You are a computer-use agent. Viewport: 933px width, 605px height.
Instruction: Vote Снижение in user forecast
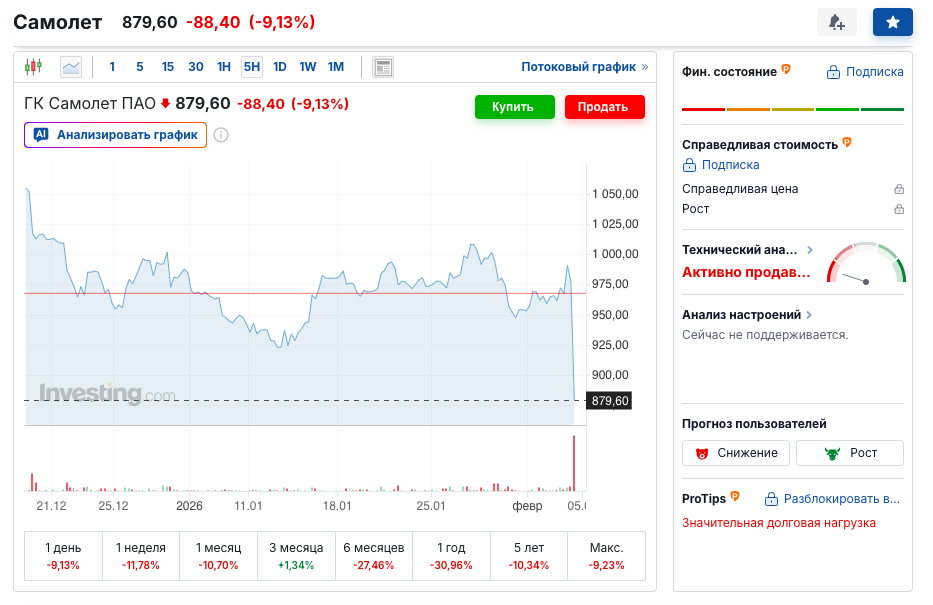click(736, 453)
